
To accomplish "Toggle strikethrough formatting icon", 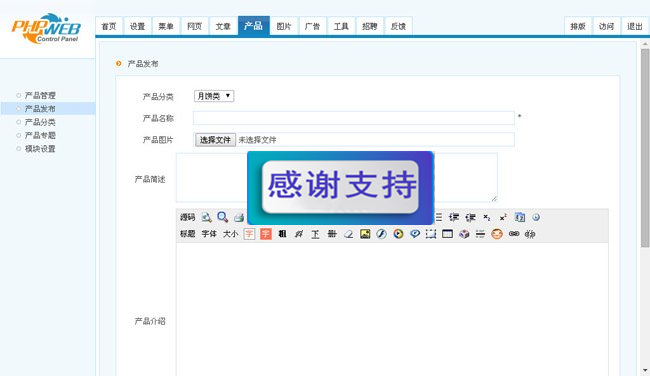I will pyautogui.click(x=332, y=234).
